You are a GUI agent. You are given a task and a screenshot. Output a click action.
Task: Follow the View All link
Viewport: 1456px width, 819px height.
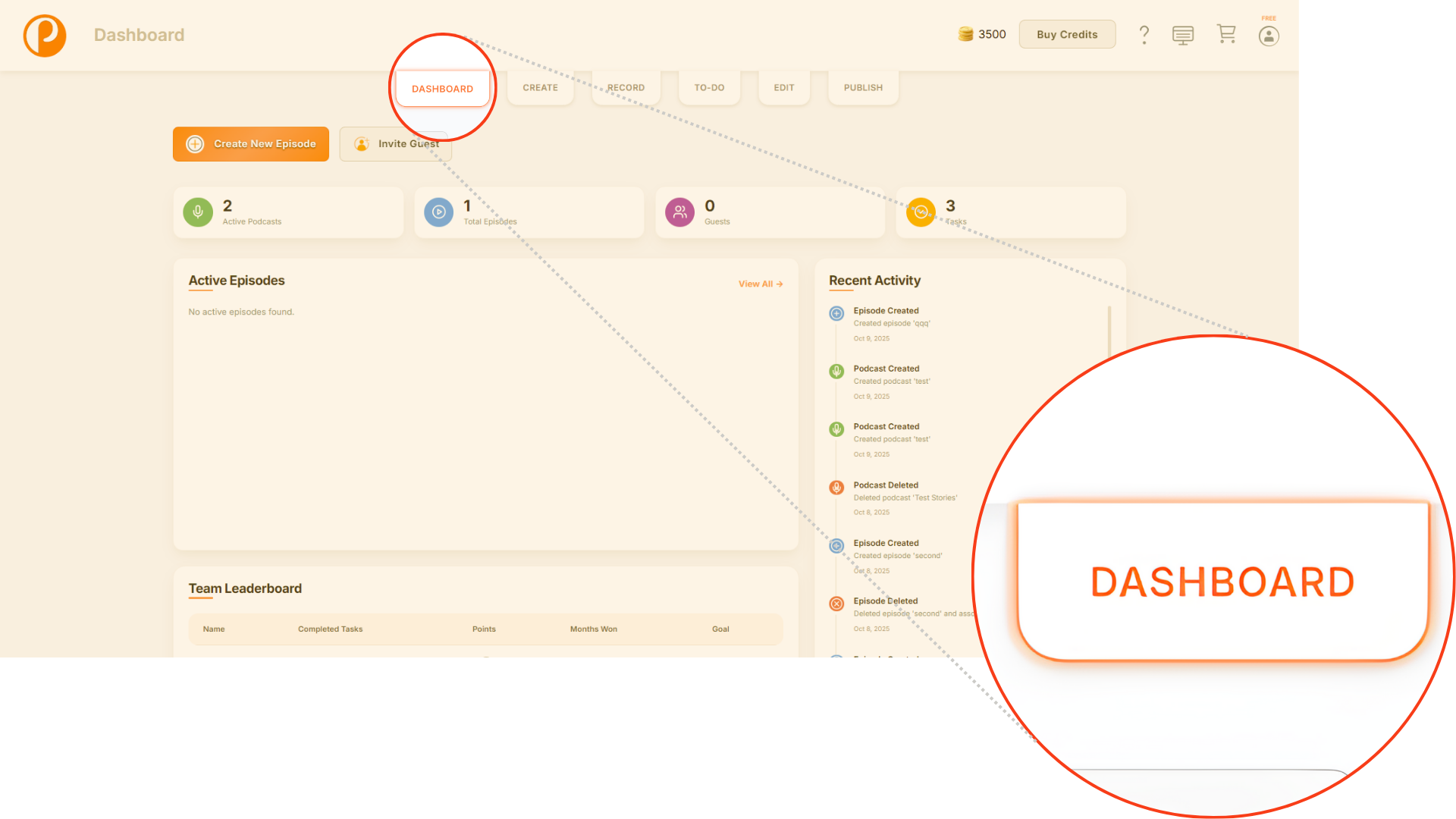(x=760, y=284)
